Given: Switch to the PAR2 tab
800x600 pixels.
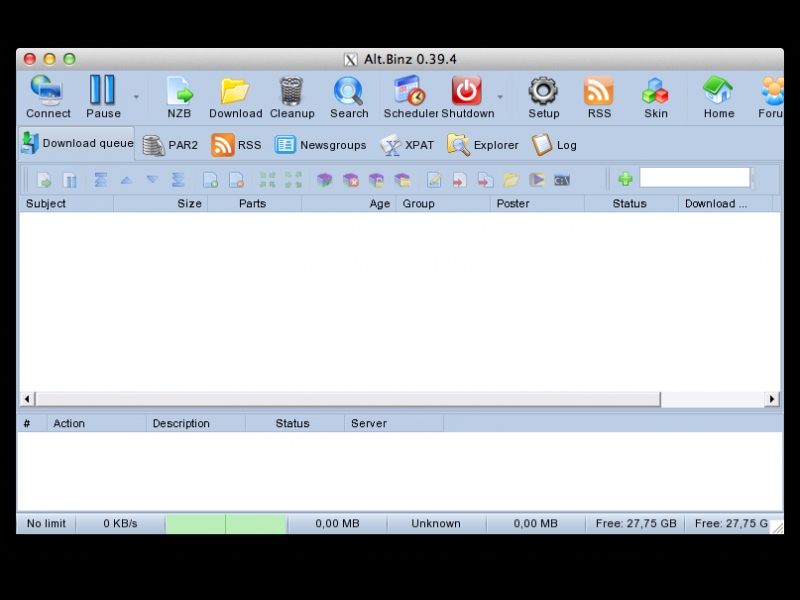Looking at the screenshot, I should [171, 145].
